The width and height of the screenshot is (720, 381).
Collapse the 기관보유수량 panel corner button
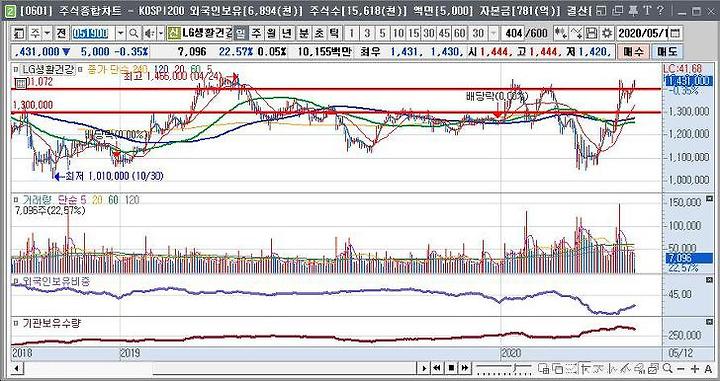(x=709, y=322)
